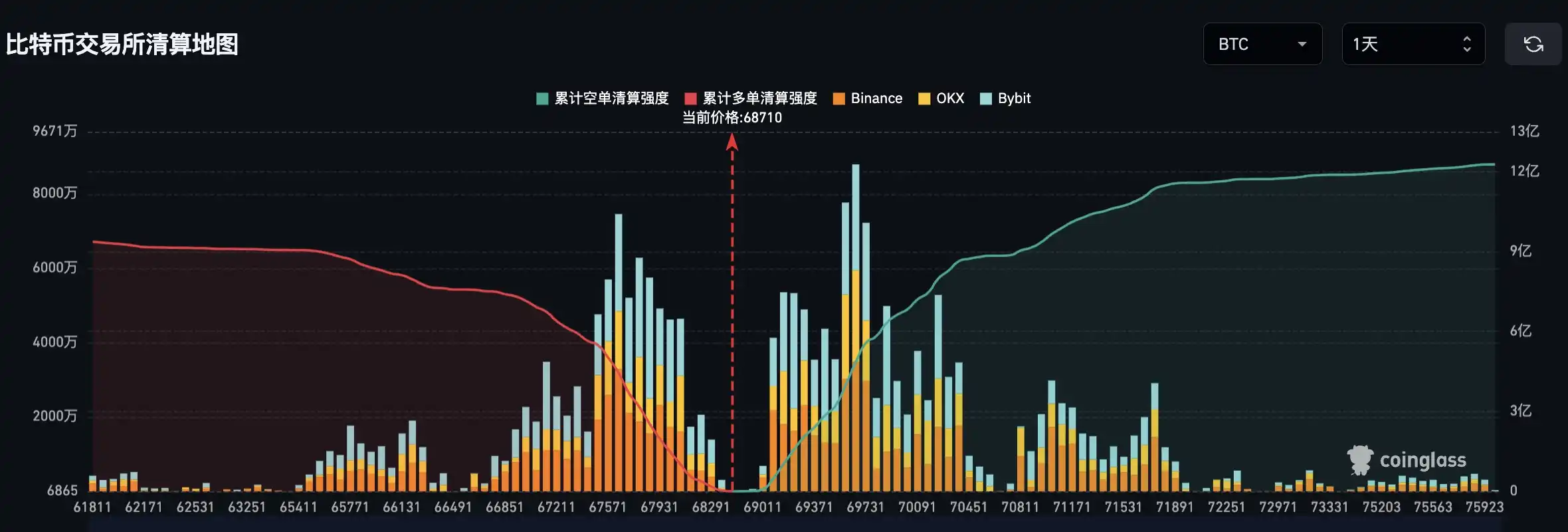Toggle the OKX legend text
This screenshot has width=1568, height=532.
click(950, 98)
